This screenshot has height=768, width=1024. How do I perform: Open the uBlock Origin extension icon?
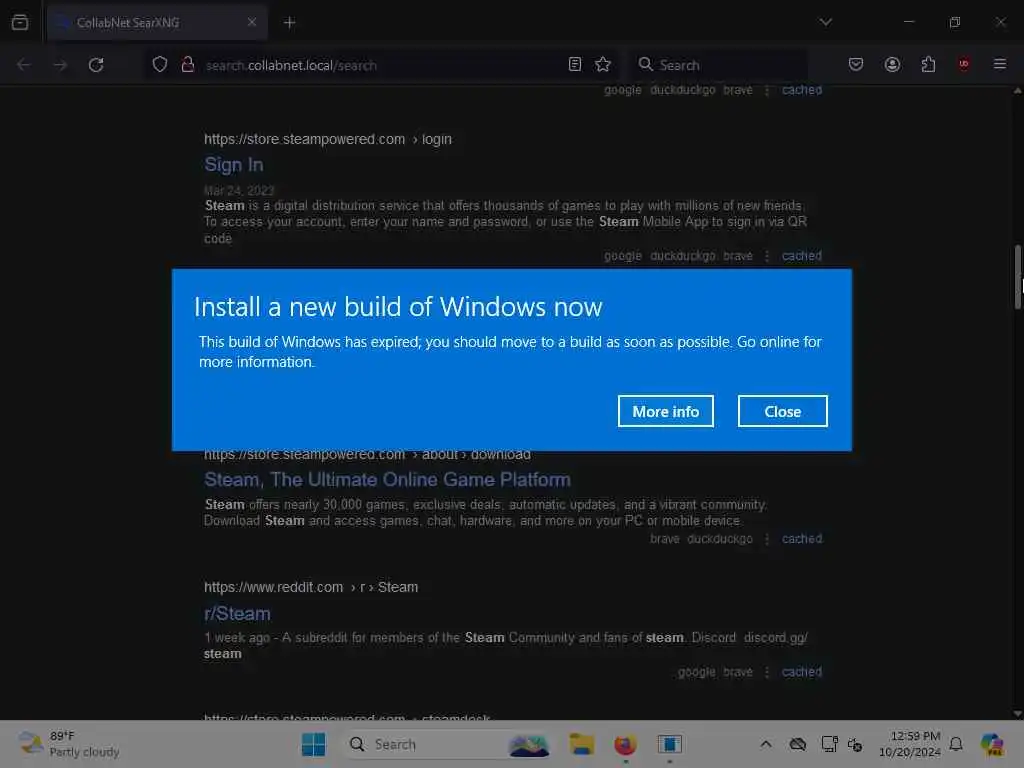pyautogui.click(x=964, y=65)
